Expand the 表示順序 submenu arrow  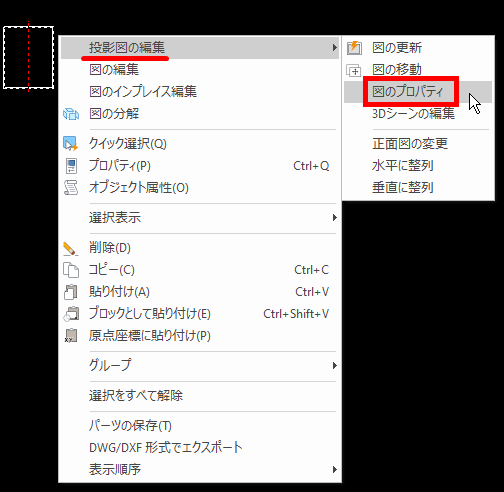pyautogui.click(x=334, y=469)
